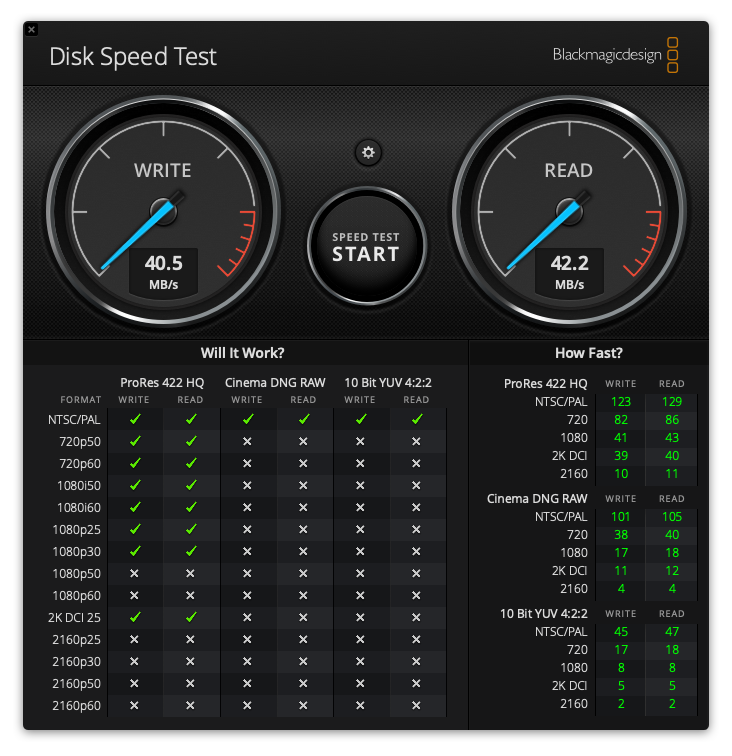Click the 10 Bit YUV write cross for 720p60
This screenshot has width=732, height=756.
(x=360, y=463)
